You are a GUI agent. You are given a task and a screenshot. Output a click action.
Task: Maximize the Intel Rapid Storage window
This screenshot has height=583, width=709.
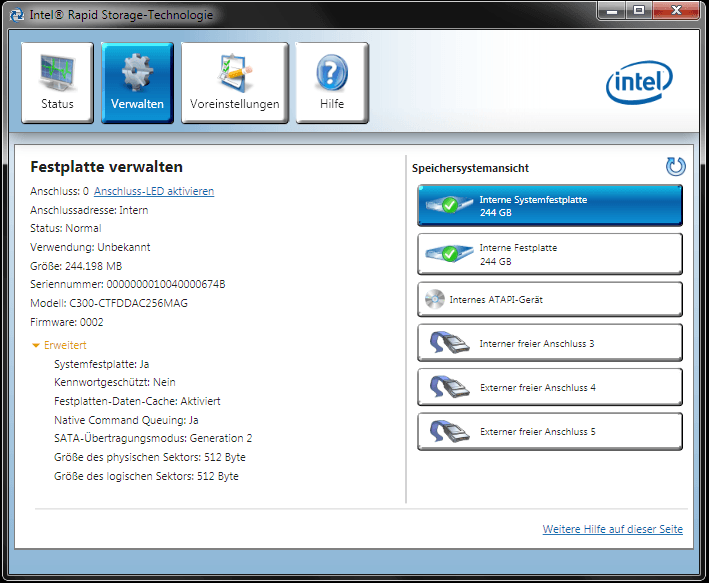[x=639, y=10]
